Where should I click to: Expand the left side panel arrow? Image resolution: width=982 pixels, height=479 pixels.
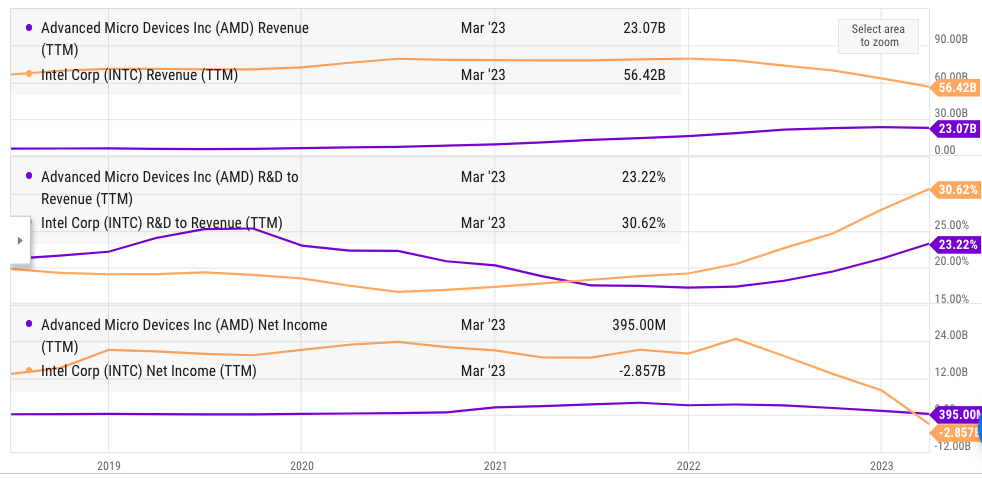[x=19, y=240]
